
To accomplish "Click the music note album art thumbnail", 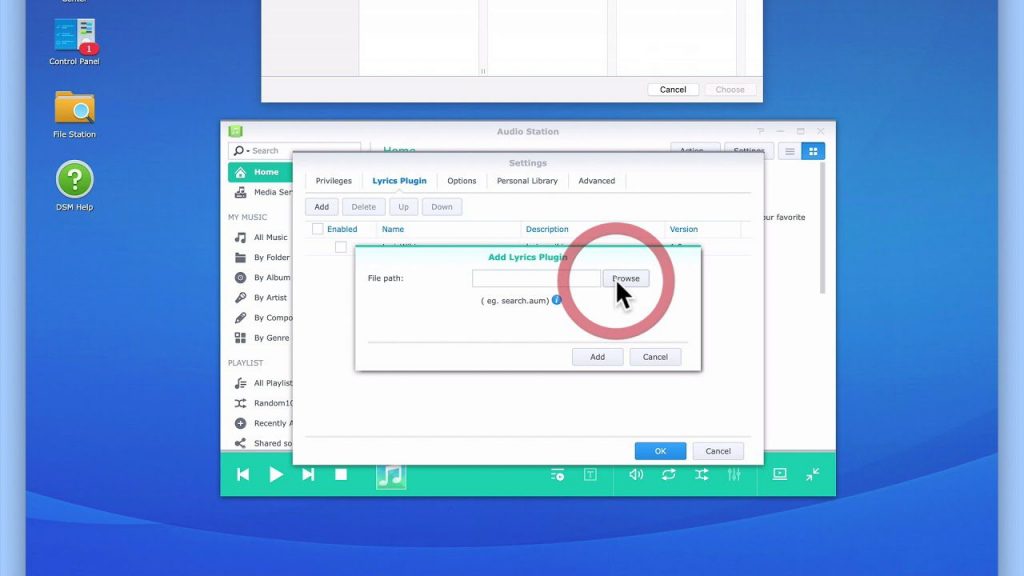I will [x=391, y=475].
